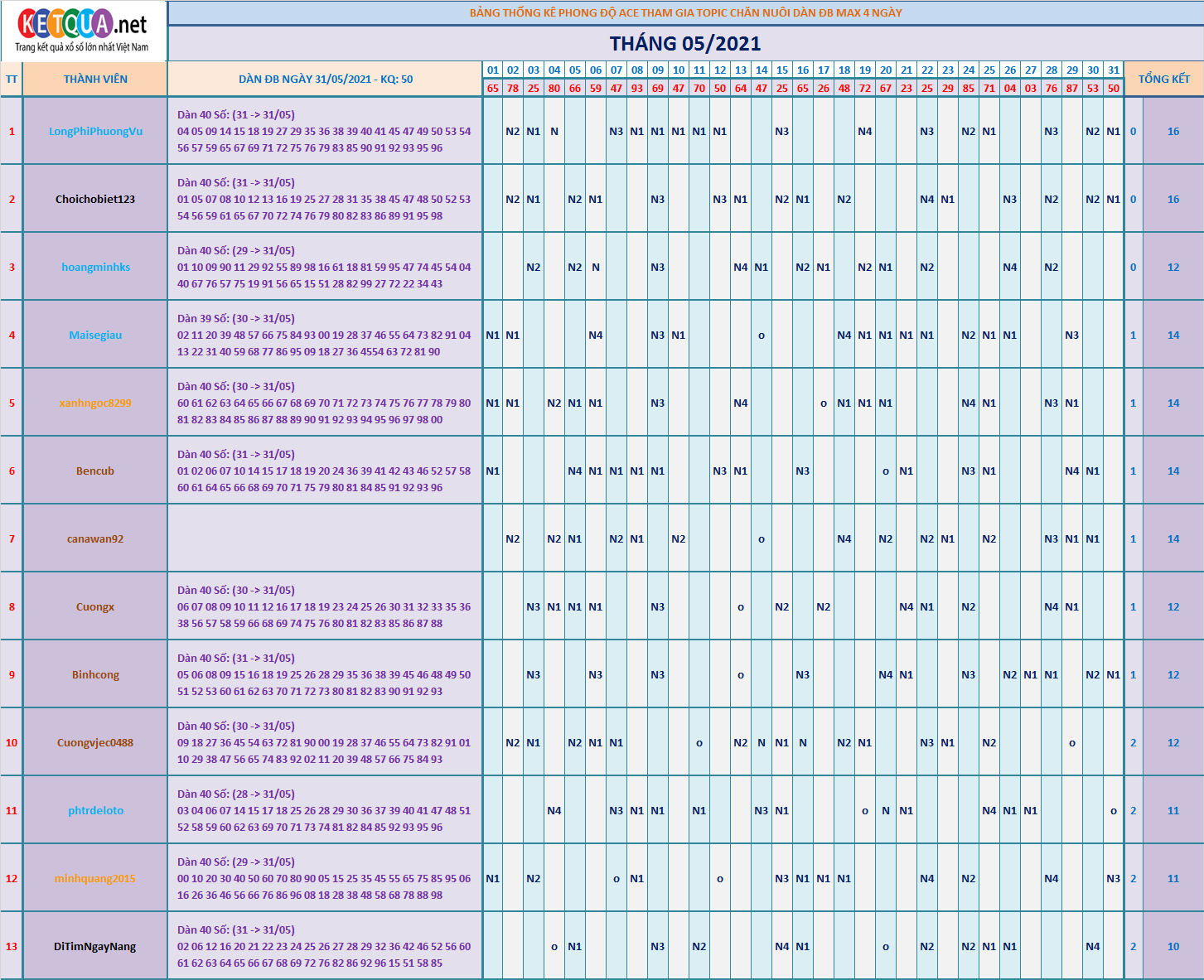
Task: Click on member Maisegiau
Action: pos(95,335)
